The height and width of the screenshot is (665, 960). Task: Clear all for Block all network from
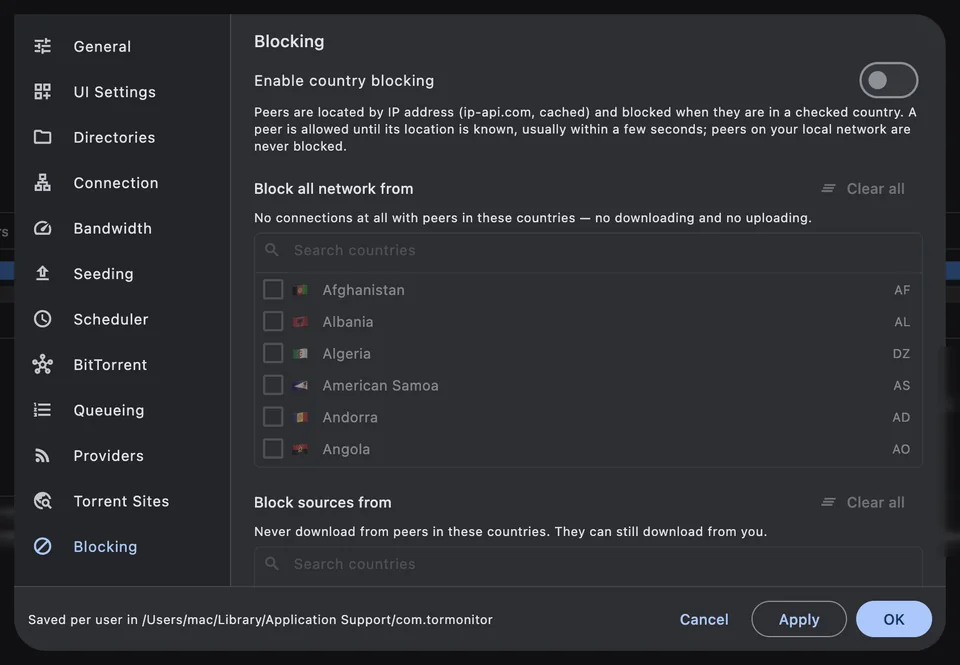pyautogui.click(x=863, y=189)
